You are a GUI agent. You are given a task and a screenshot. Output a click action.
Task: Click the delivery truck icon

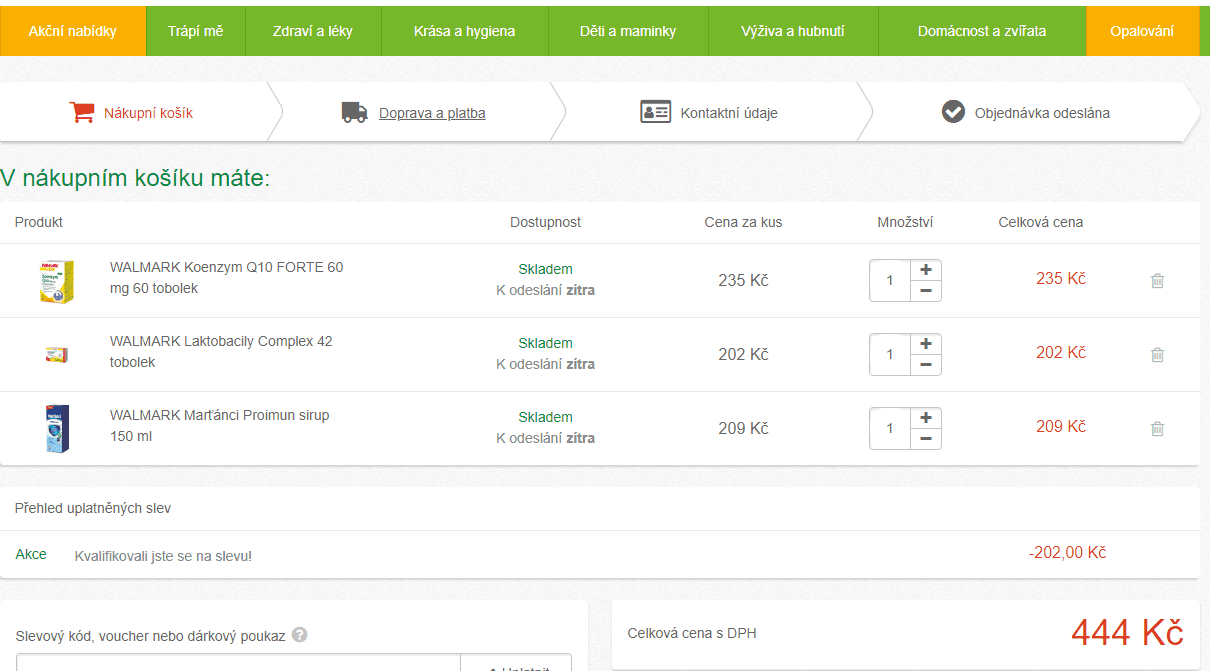[x=354, y=112]
